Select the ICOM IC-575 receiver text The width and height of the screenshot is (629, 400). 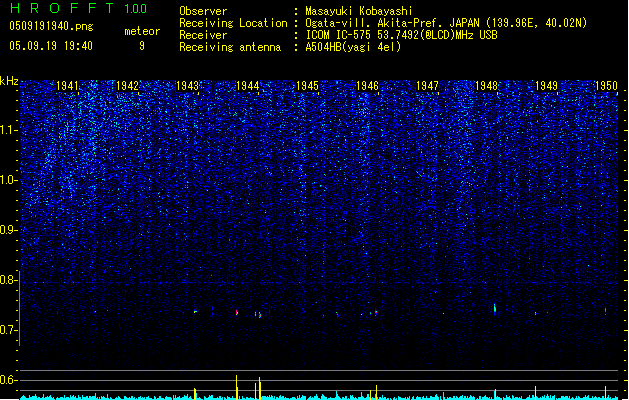tap(401, 35)
